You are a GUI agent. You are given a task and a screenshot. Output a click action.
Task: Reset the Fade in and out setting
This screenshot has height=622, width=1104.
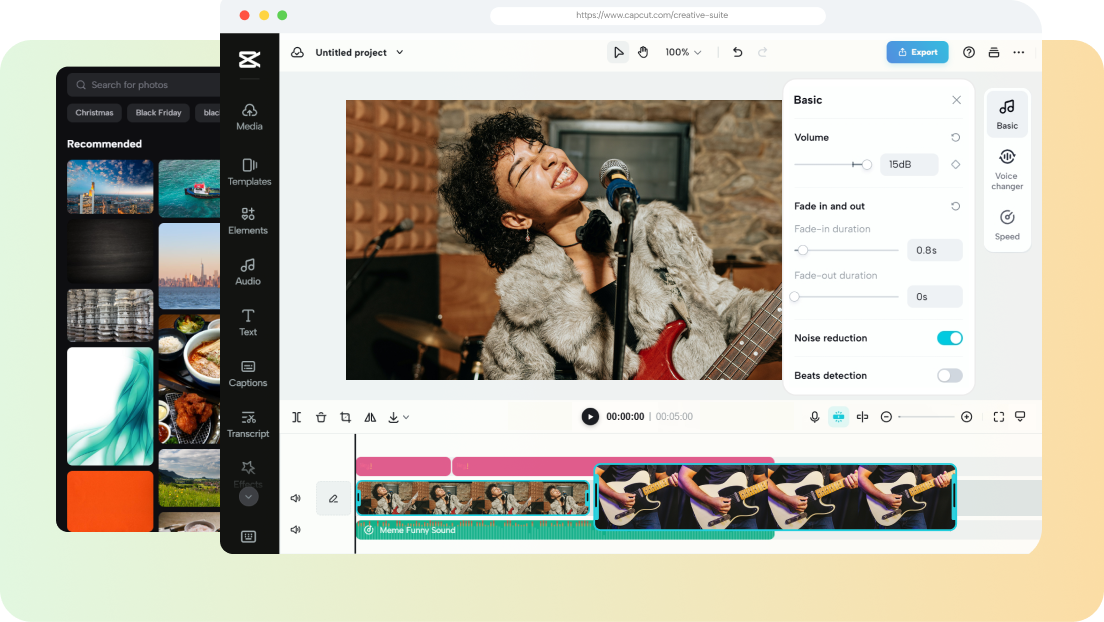pos(955,206)
